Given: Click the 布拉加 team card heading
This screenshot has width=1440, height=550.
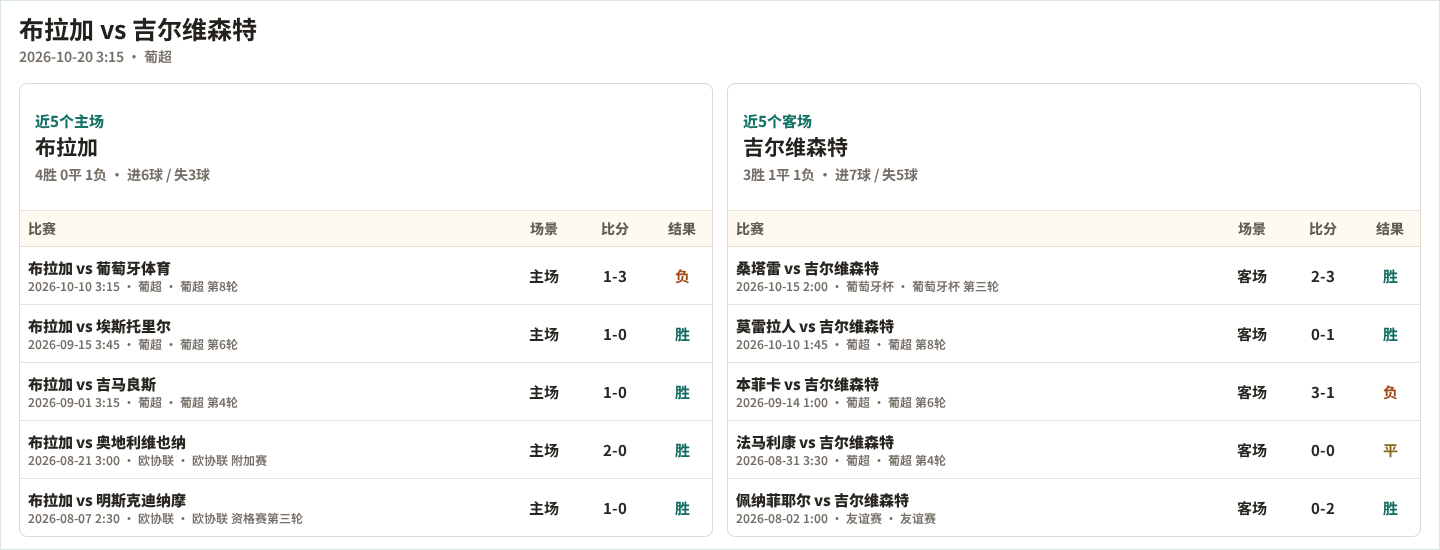Looking at the screenshot, I should 66,147.
